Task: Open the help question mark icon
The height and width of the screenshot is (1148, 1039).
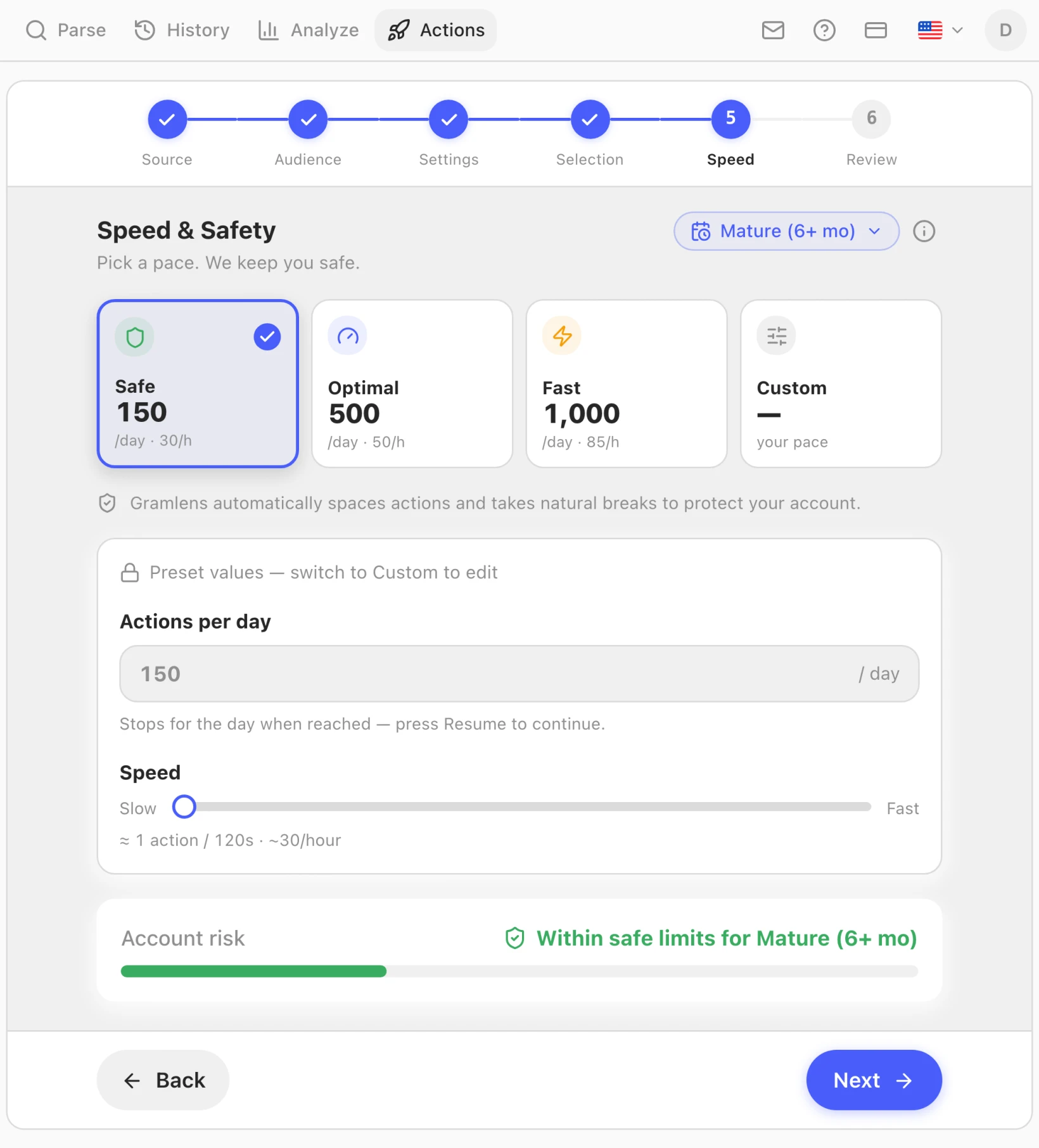Action: tap(824, 30)
